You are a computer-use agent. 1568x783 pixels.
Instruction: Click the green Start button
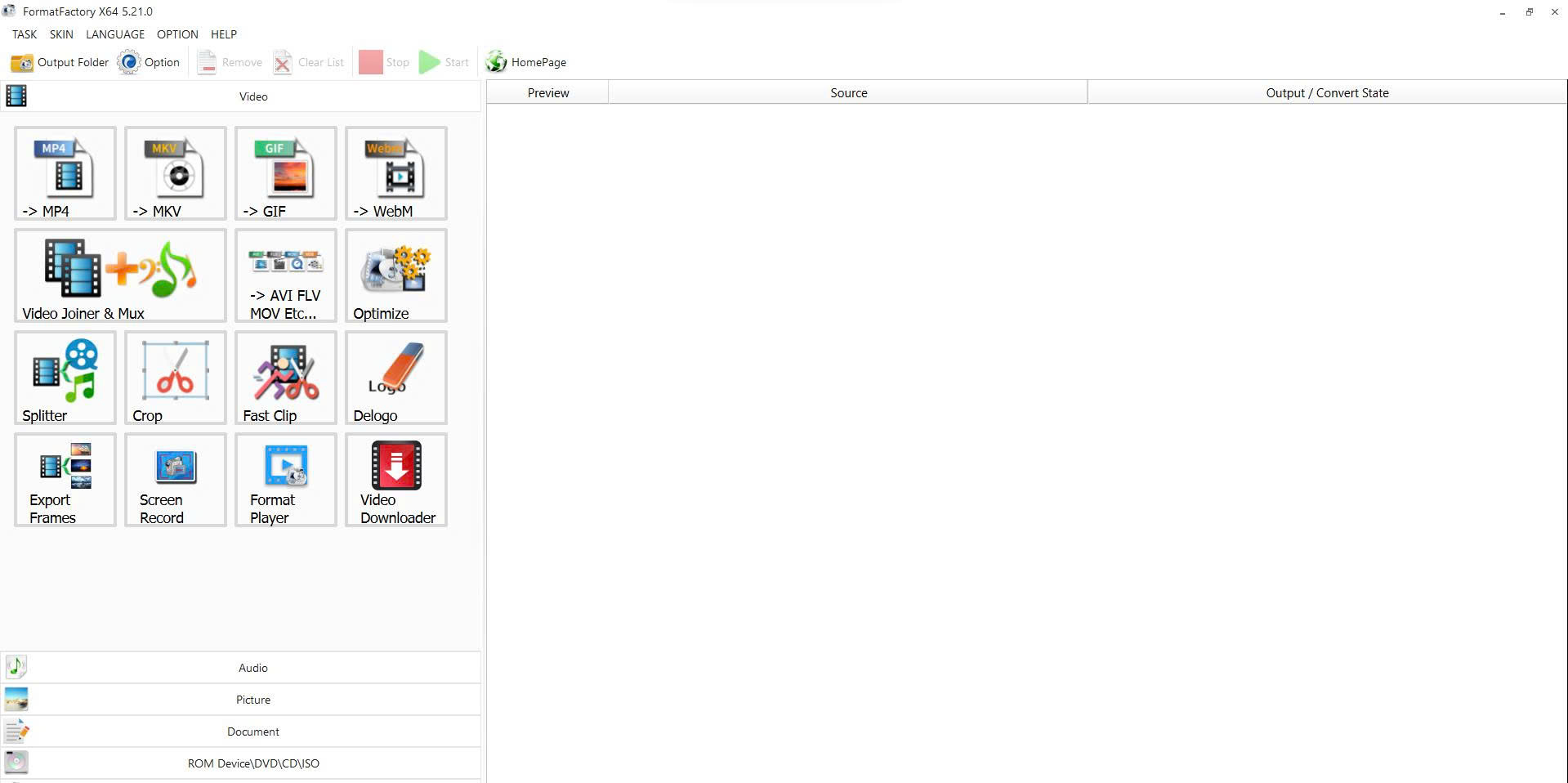pos(444,62)
